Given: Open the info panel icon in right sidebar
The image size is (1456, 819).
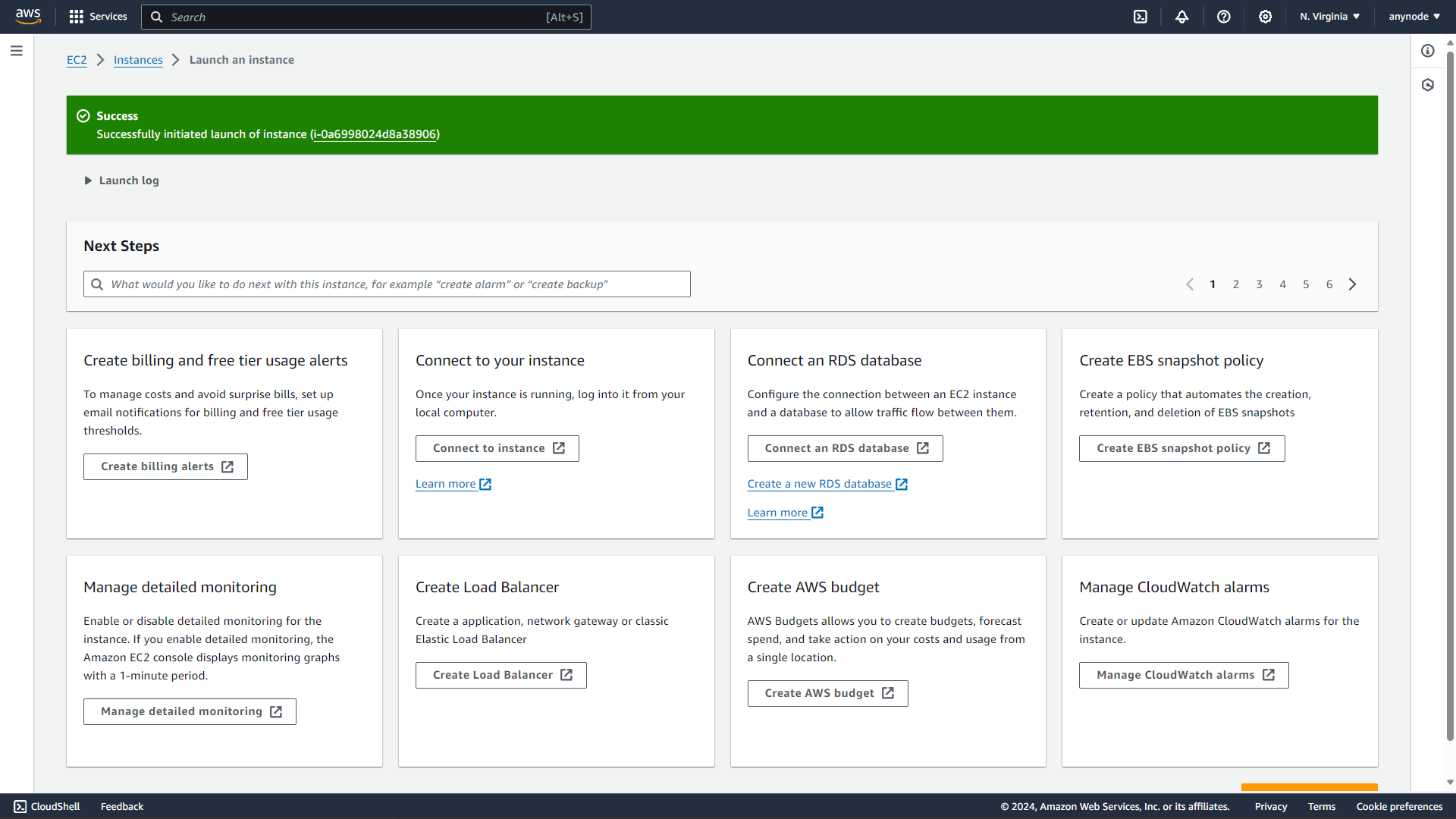Looking at the screenshot, I should 1429,51.
